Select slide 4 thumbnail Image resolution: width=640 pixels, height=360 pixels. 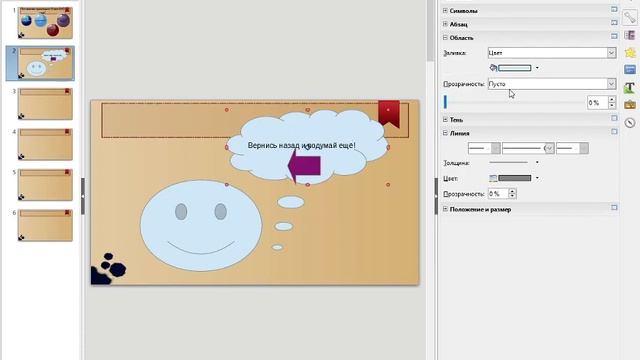(45, 144)
